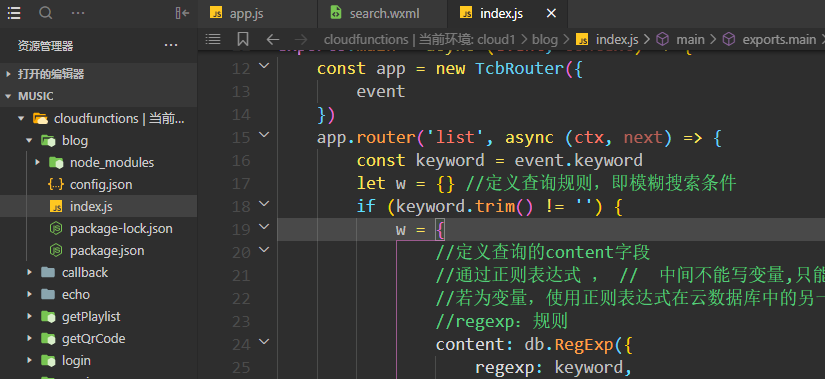The image size is (825, 379).
Task: Close the index.js tab
Action: point(551,14)
